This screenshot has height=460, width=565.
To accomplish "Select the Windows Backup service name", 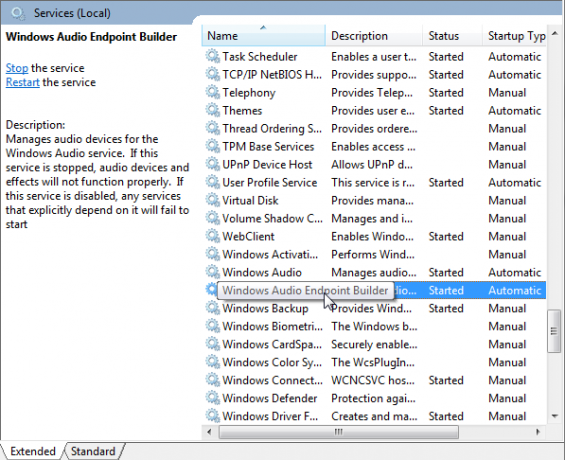I will click(265, 309).
